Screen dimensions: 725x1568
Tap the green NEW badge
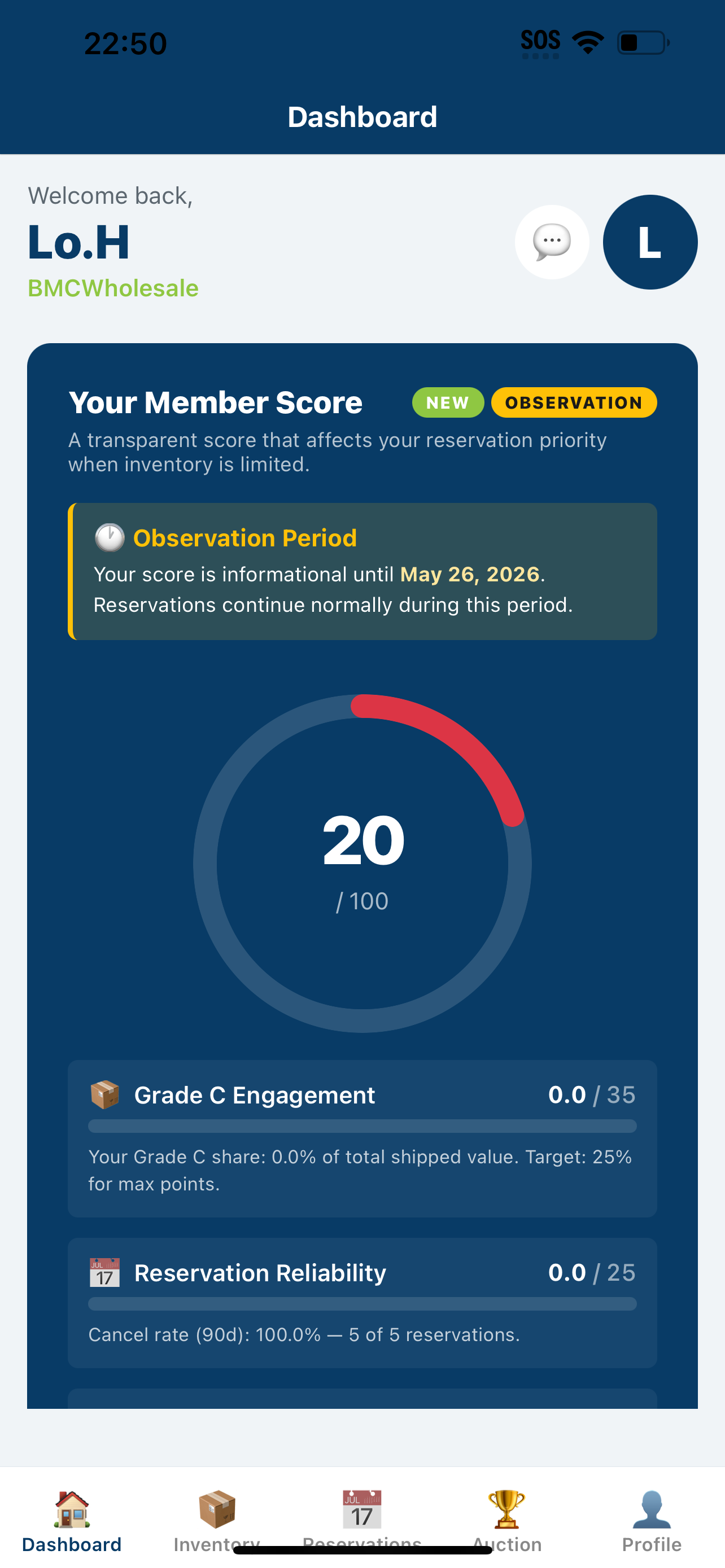pos(447,402)
